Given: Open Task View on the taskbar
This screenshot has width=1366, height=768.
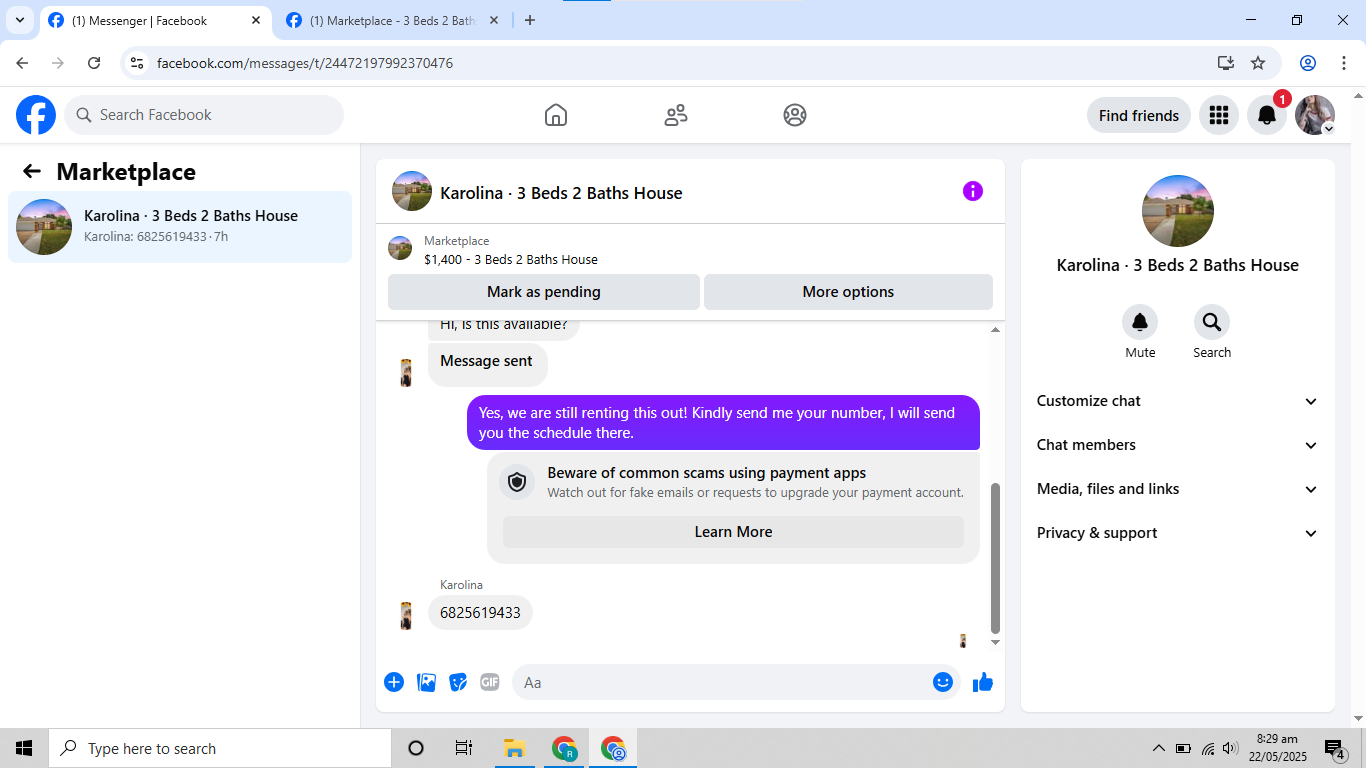Looking at the screenshot, I should point(464,748).
